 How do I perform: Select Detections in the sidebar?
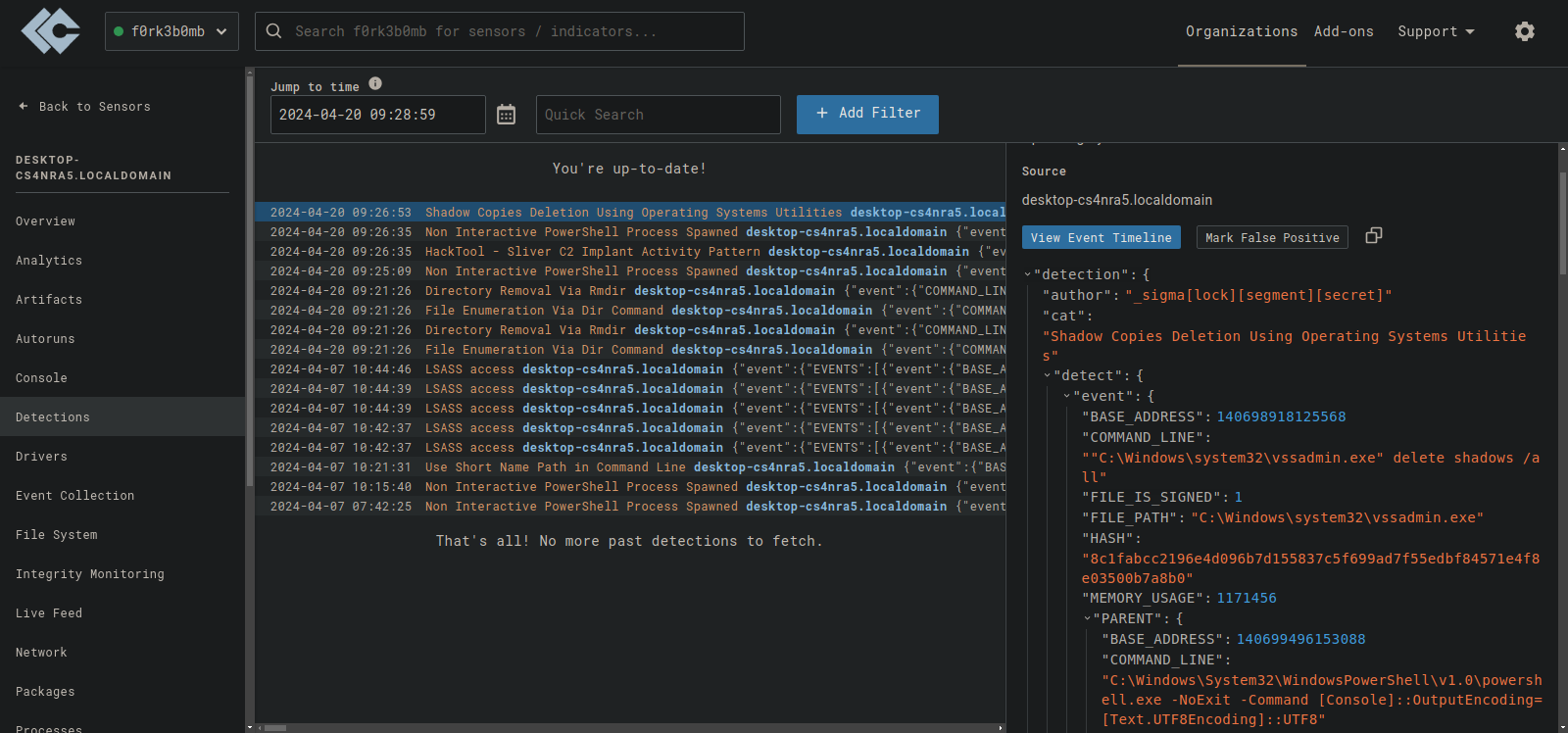(122, 417)
